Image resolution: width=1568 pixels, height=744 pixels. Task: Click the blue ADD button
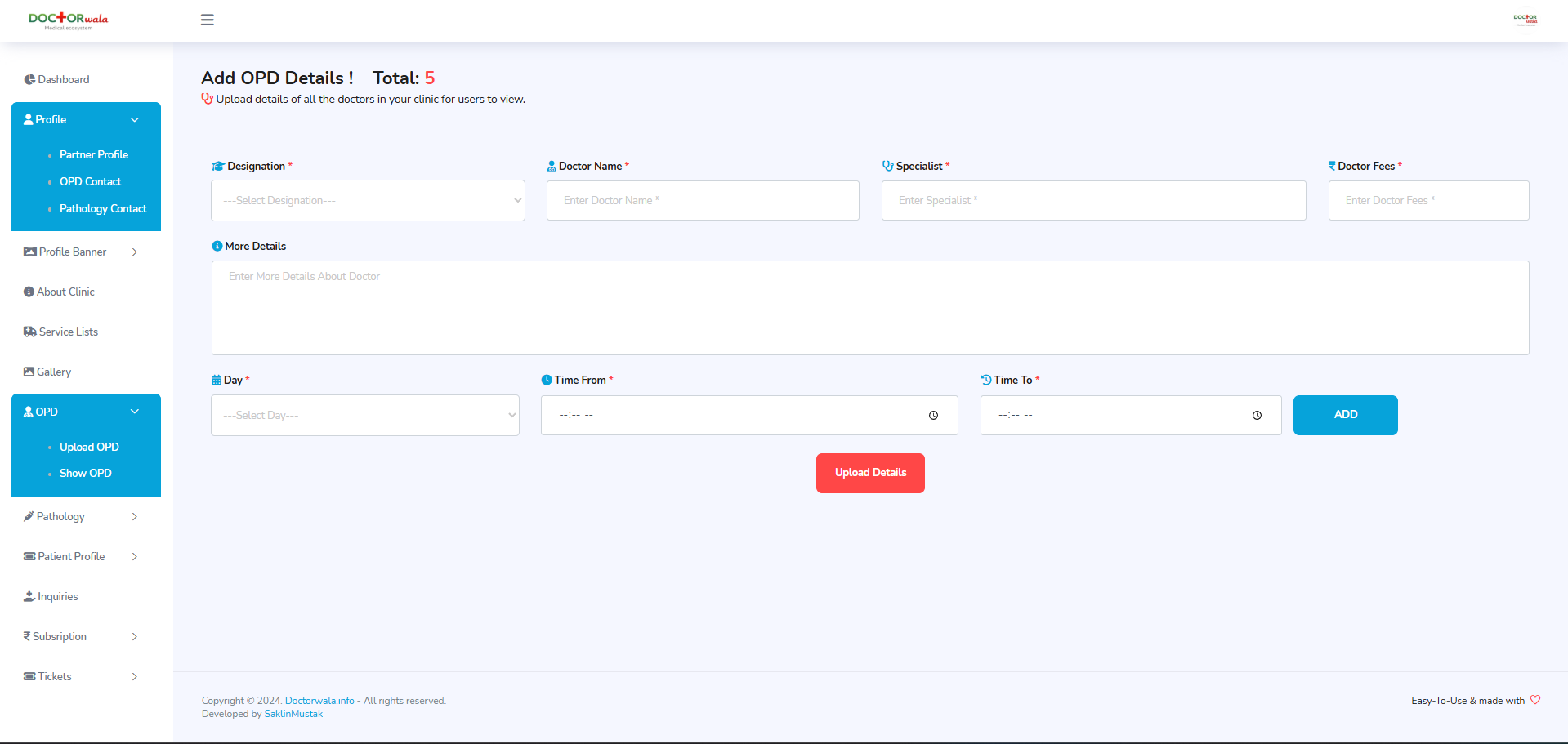coord(1345,415)
